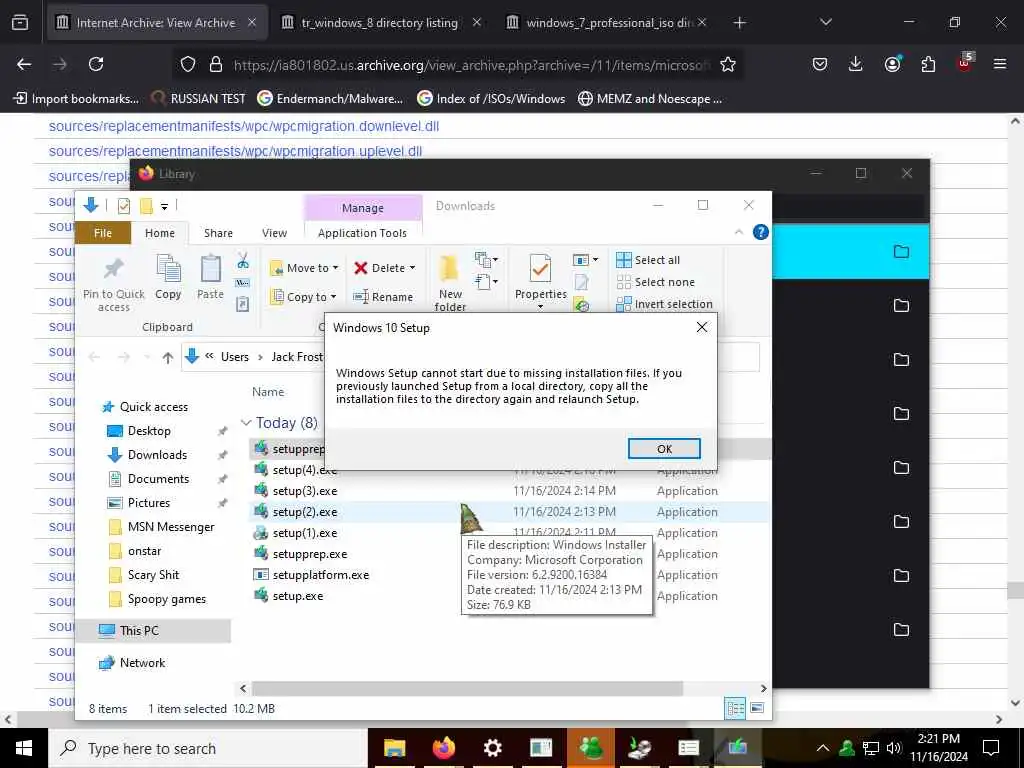Switch to tr_windows_8 directory listing tab
This screenshot has height=768, width=1024.
379,23
